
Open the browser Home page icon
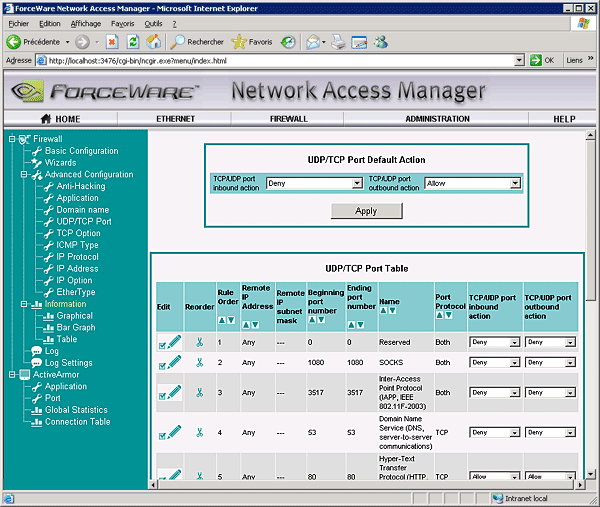(x=154, y=42)
